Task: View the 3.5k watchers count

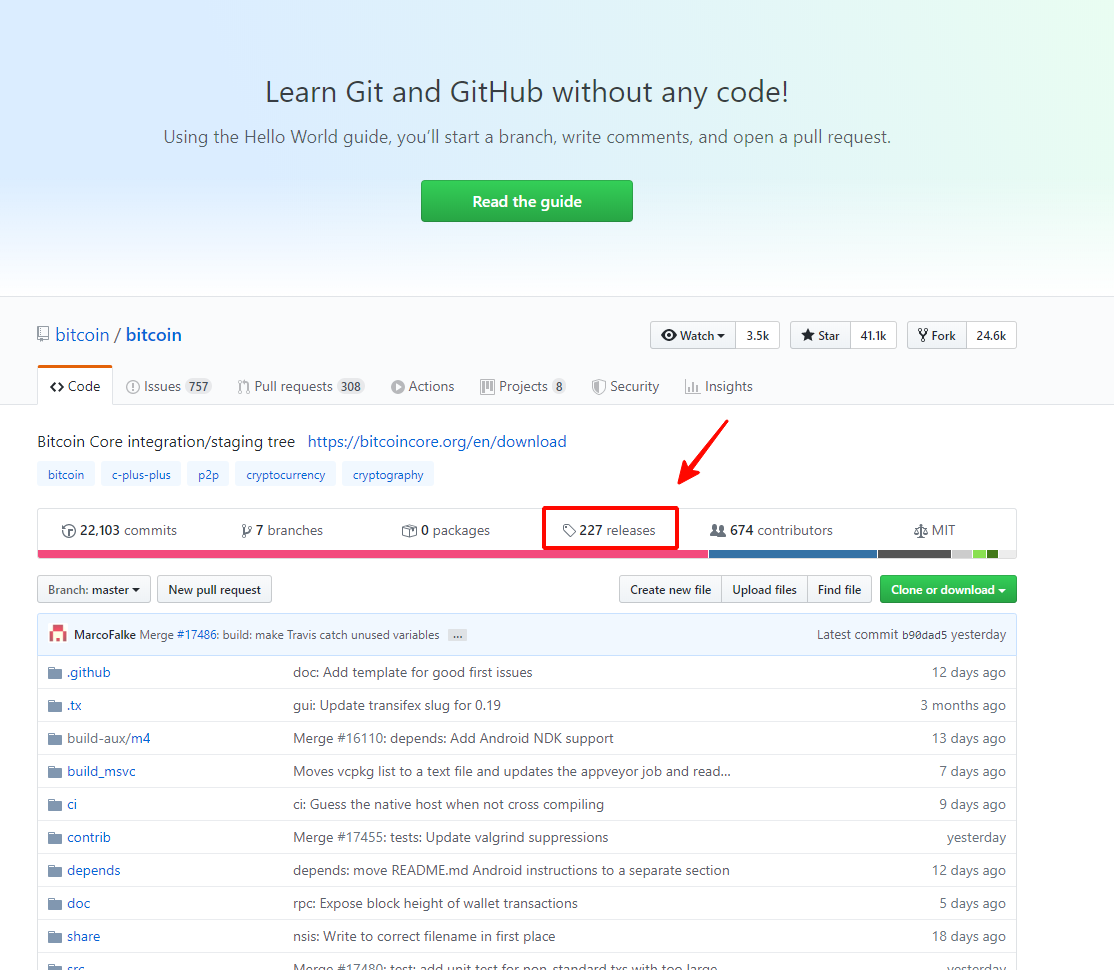Action: coord(757,335)
